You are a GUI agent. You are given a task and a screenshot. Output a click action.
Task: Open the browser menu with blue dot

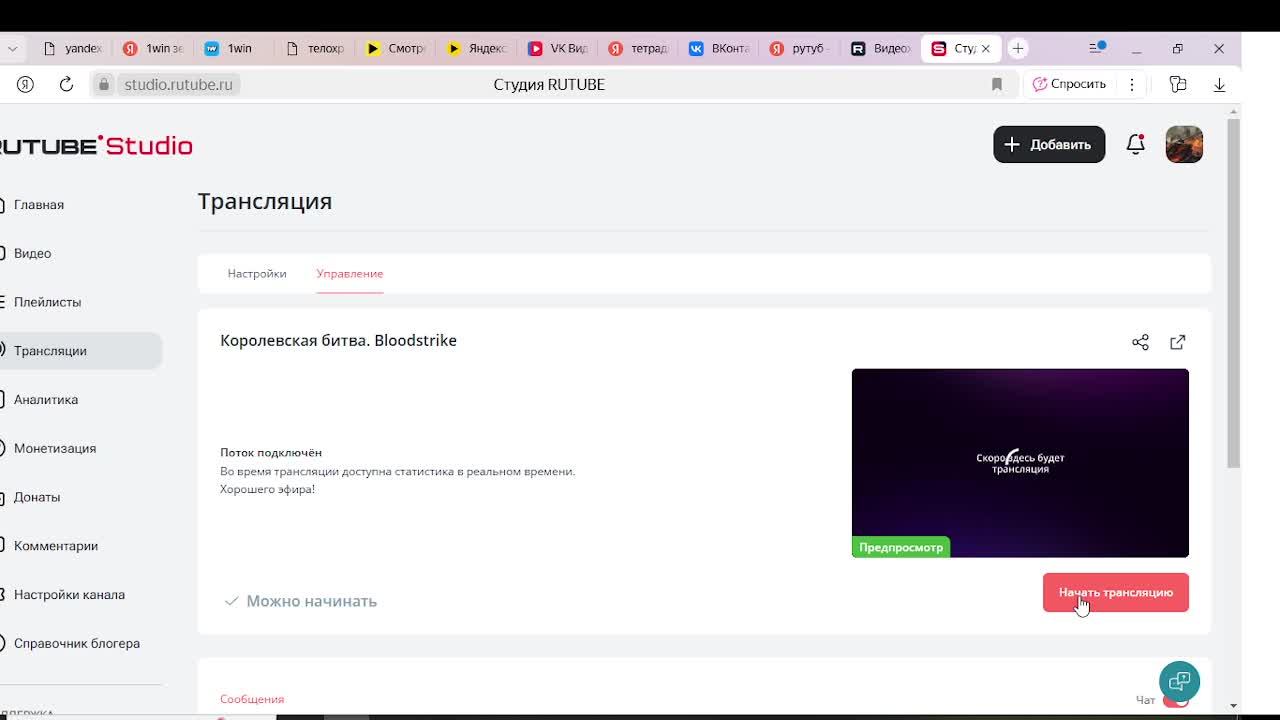point(1097,48)
